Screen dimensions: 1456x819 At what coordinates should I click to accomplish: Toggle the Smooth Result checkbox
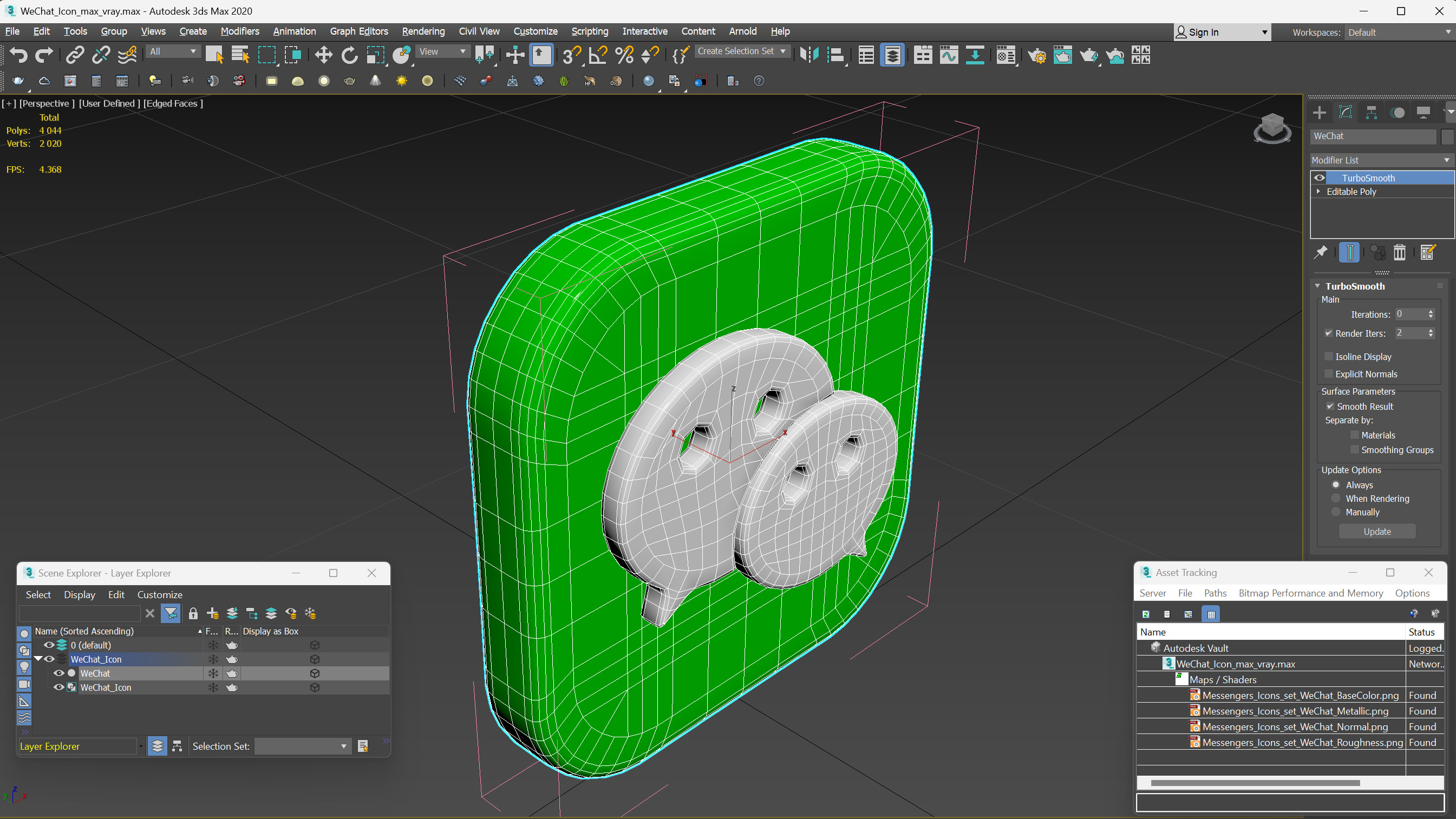tap(1330, 407)
